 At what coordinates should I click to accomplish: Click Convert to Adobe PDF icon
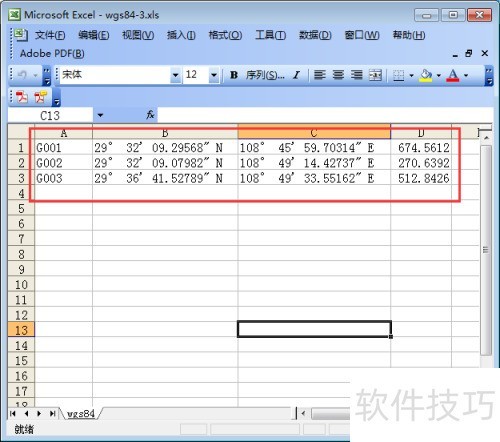[22, 98]
